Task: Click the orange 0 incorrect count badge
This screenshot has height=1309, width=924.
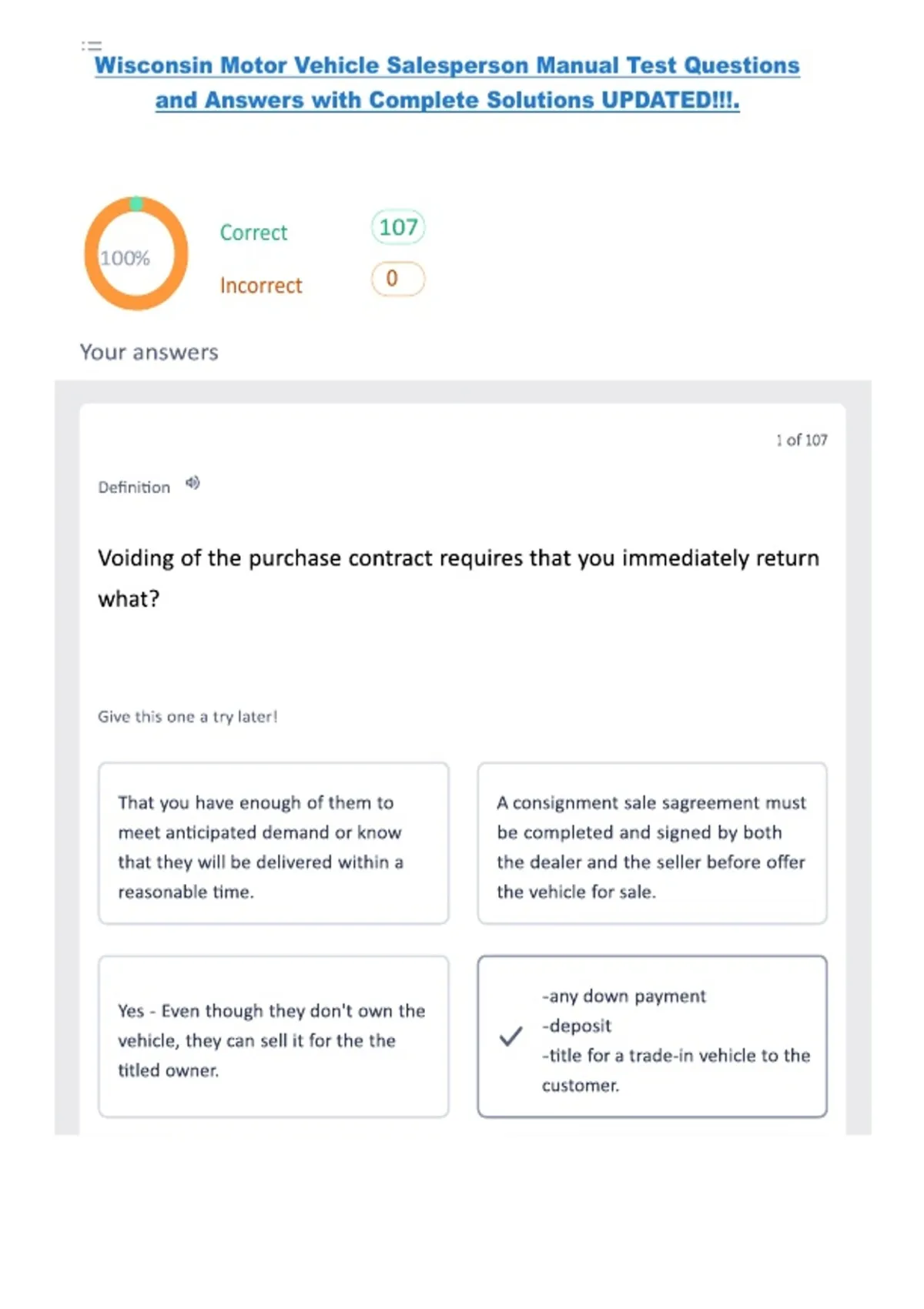Action: [397, 279]
